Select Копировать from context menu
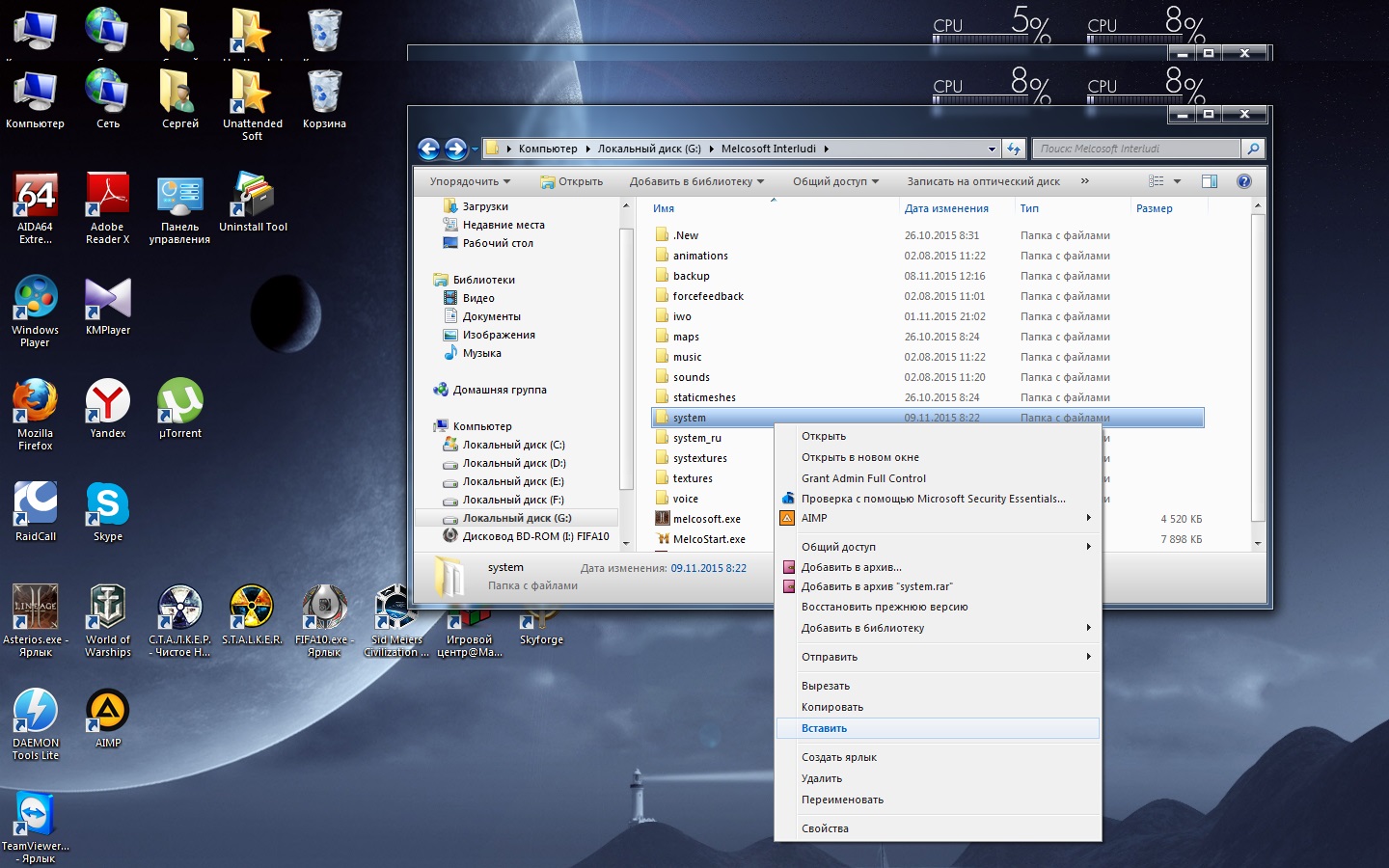The width and height of the screenshot is (1389, 868). (x=832, y=707)
